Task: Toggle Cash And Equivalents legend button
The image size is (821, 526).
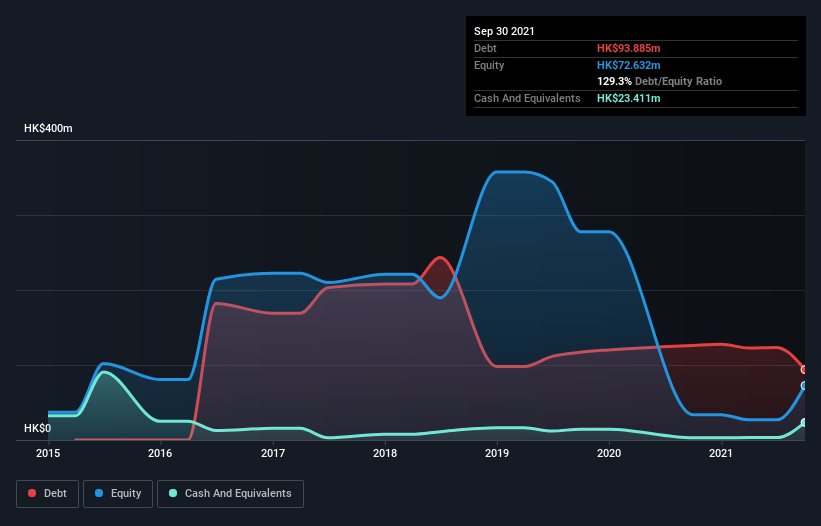Action: [x=230, y=494]
